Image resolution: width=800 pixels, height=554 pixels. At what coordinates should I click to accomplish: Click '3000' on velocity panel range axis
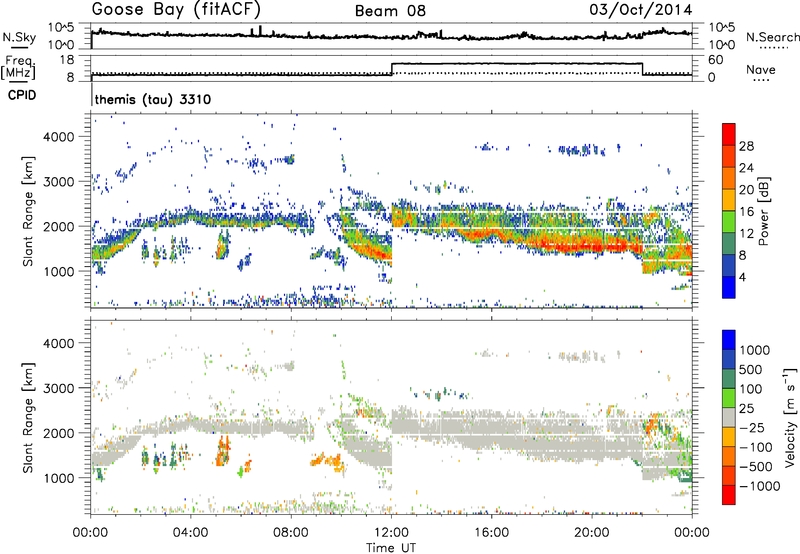pyautogui.click(x=59, y=388)
